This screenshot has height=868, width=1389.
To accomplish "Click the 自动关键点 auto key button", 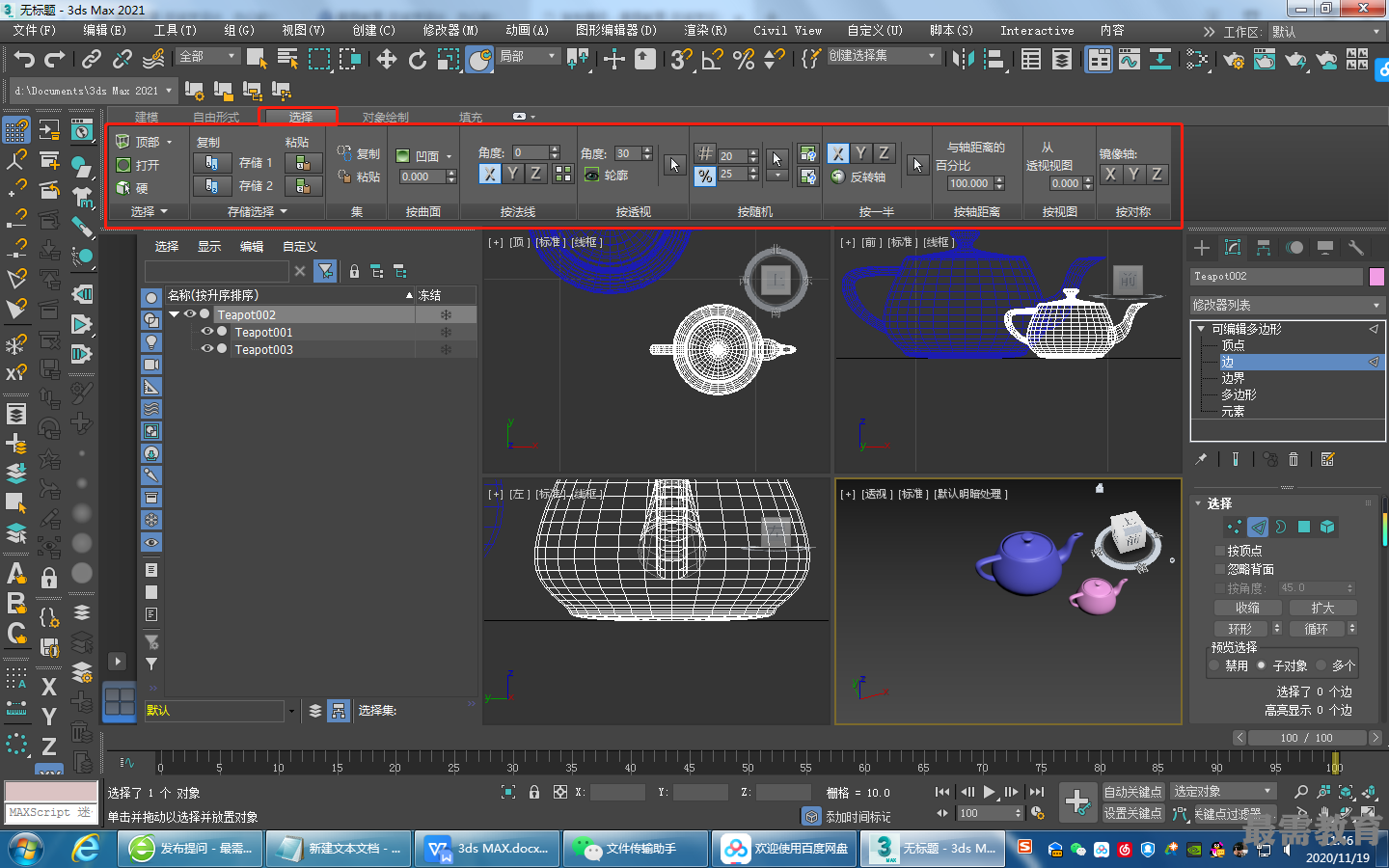I will pyautogui.click(x=1132, y=792).
